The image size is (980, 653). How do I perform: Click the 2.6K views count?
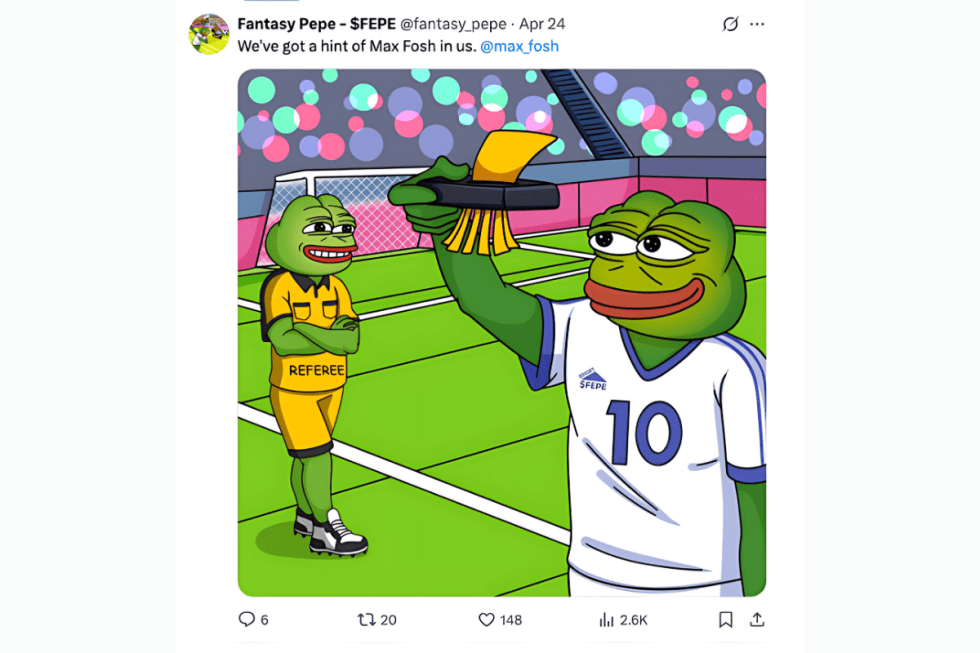point(633,620)
